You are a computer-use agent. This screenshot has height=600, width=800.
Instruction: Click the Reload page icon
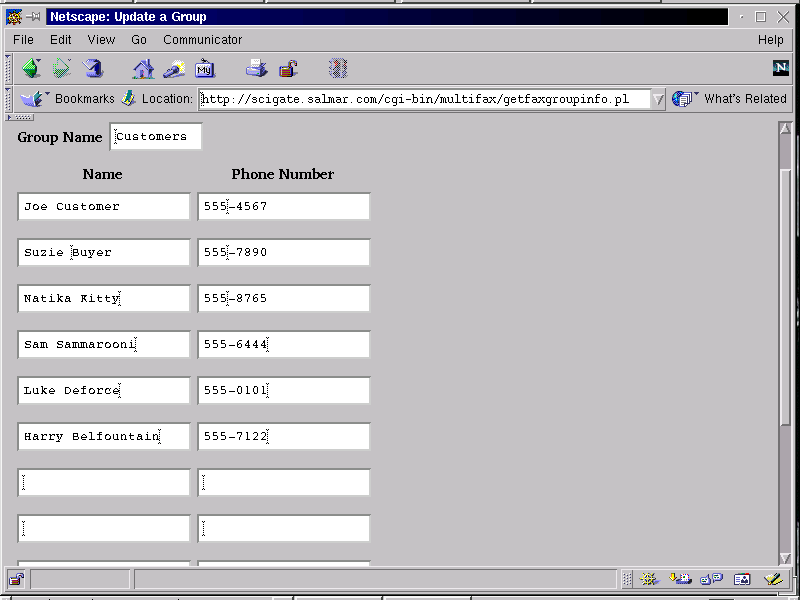pyautogui.click(x=93, y=69)
